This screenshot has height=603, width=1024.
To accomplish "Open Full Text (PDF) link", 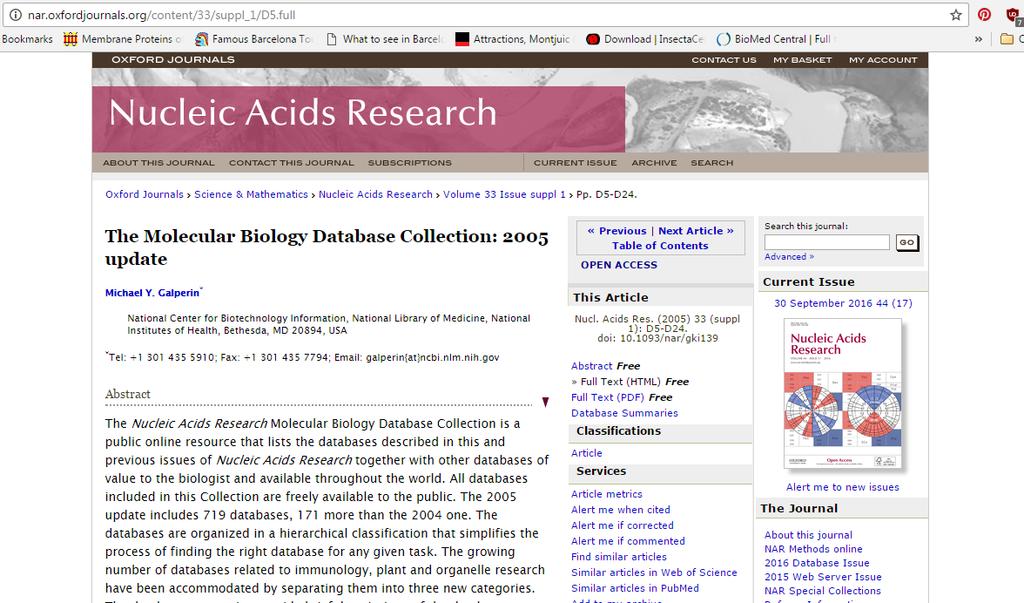I will click(607, 397).
